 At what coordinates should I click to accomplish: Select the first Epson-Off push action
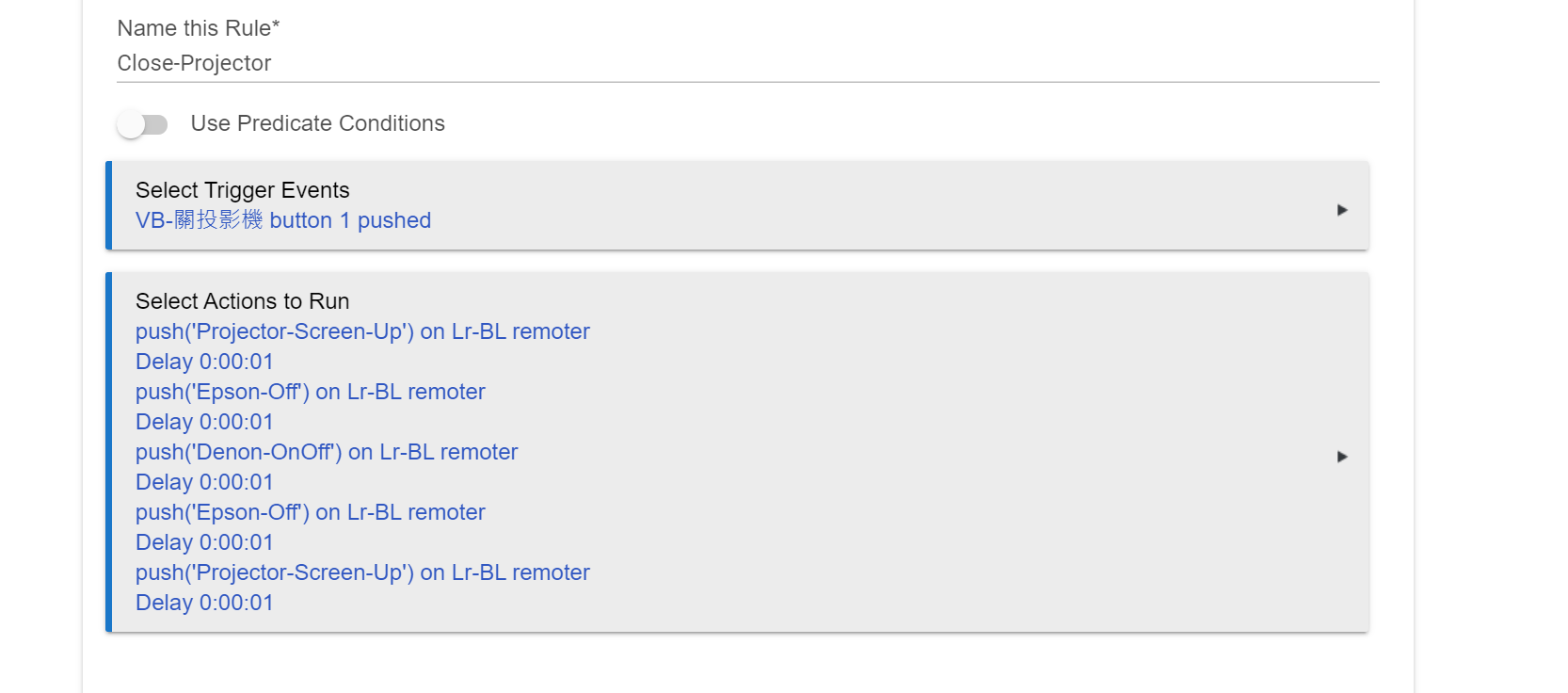(311, 392)
